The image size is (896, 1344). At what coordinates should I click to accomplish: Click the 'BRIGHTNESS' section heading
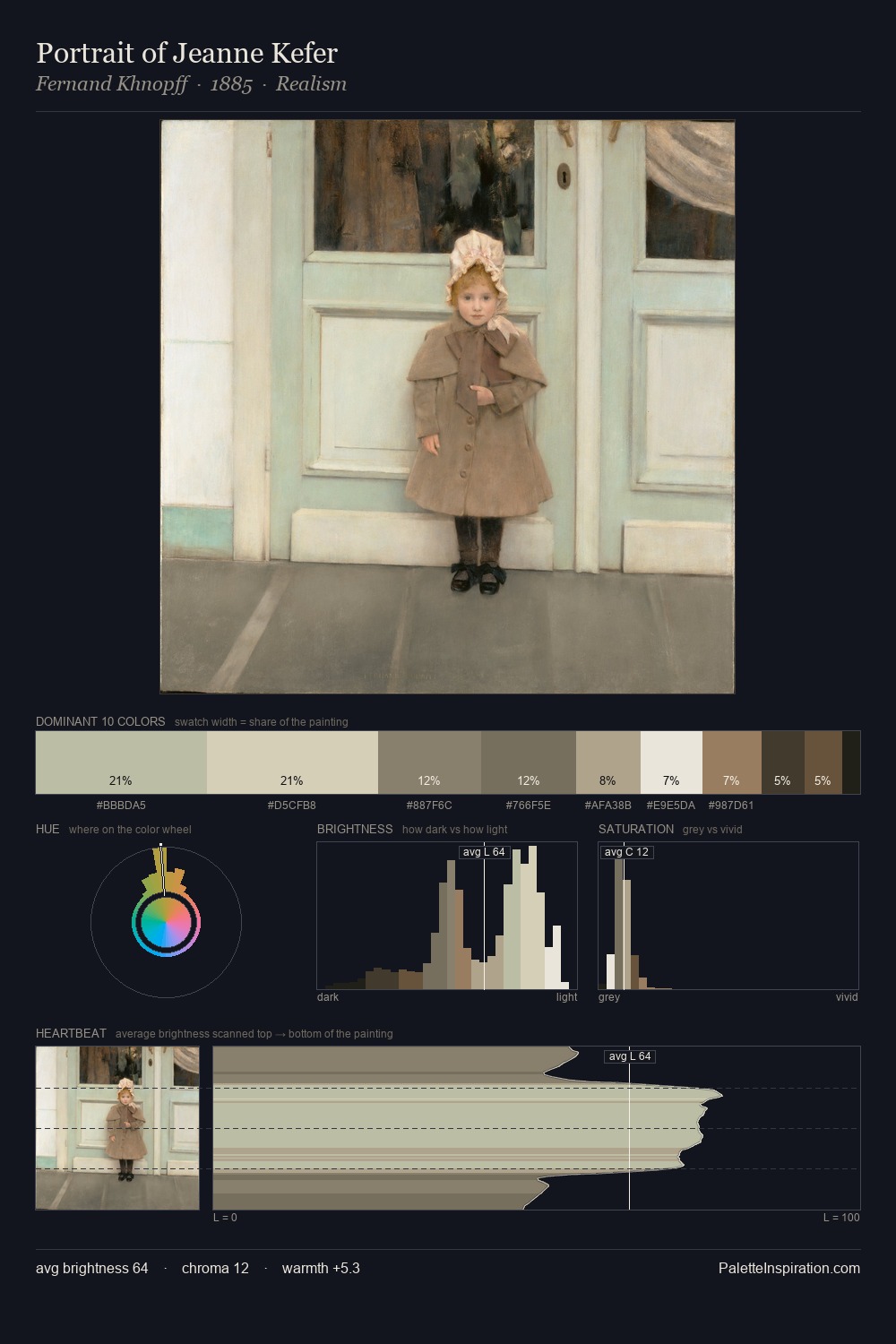click(355, 829)
